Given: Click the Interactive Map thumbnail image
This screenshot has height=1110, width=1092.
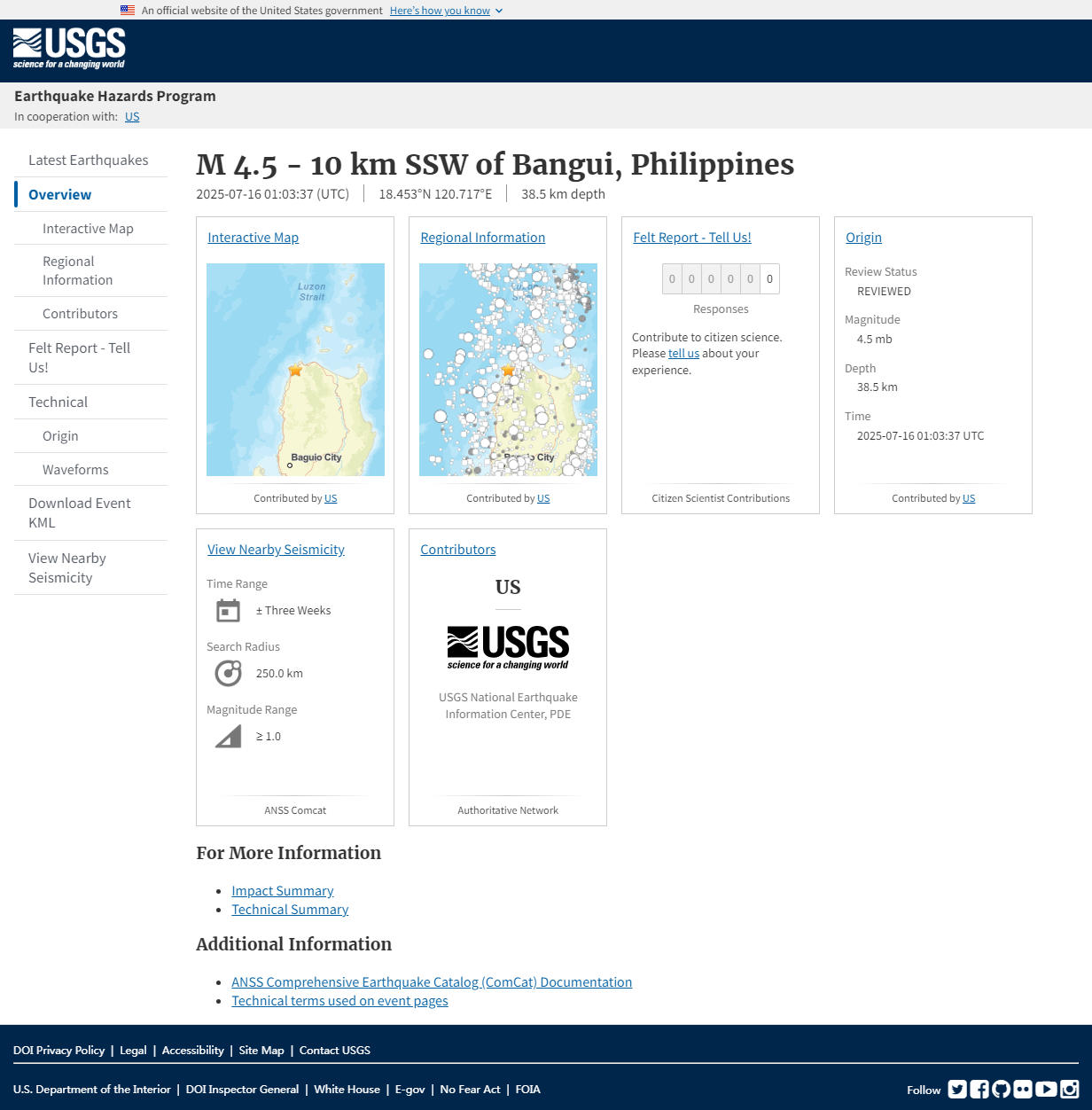Looking at the screenshot, I should (295, 370).
